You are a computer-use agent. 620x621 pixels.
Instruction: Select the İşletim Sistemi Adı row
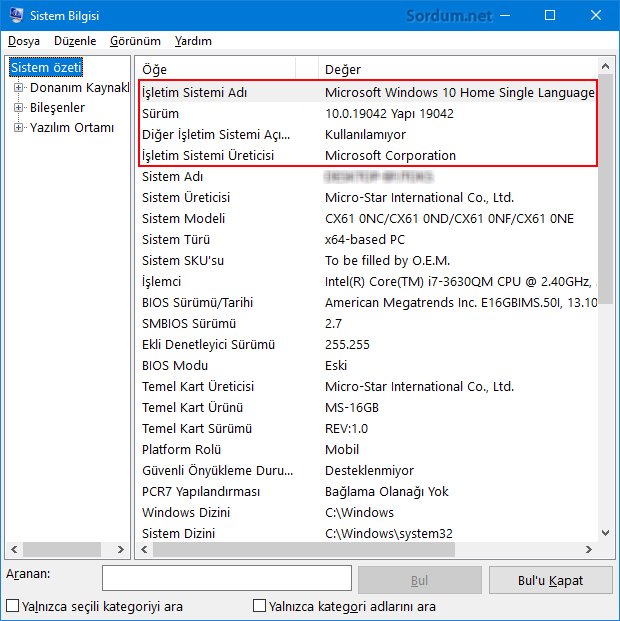[x=367, y=92]
